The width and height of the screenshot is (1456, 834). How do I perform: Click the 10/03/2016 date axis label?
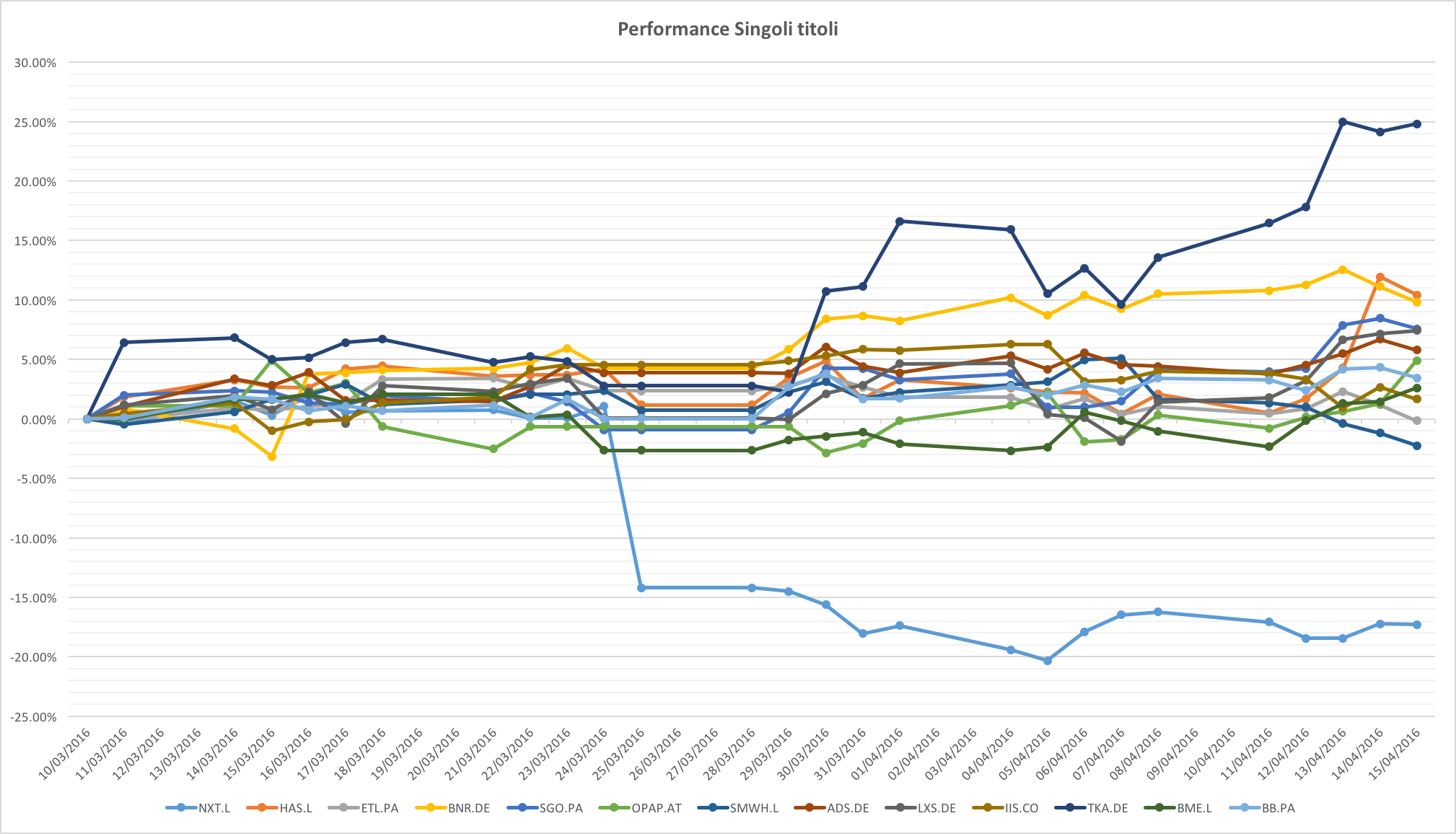point(64,754)
